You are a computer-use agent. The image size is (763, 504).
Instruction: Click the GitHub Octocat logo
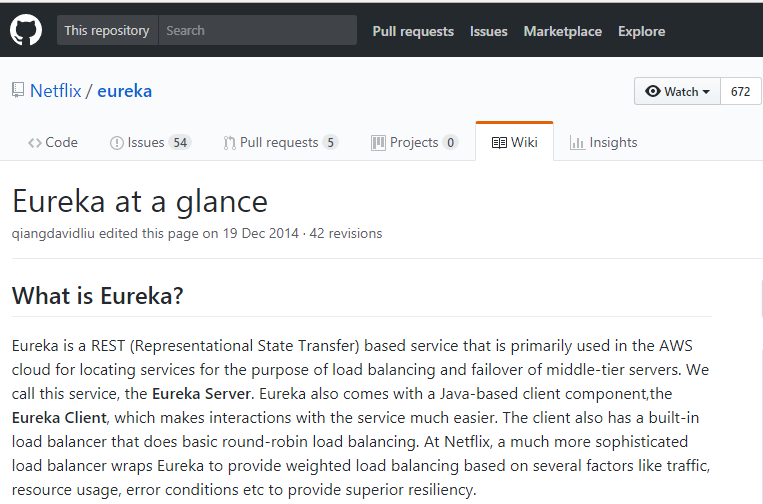point(26,30)
